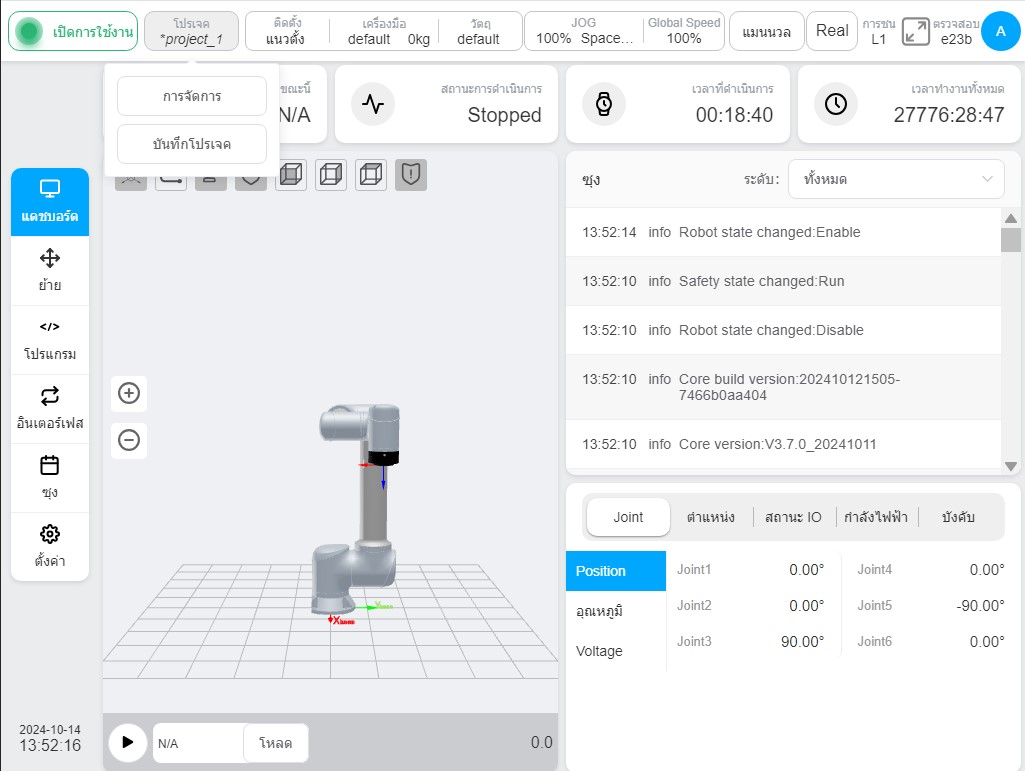1025x771 pixels.
Task: Click the บันทึกโปรเจค save project button
Action: (192, 144)
